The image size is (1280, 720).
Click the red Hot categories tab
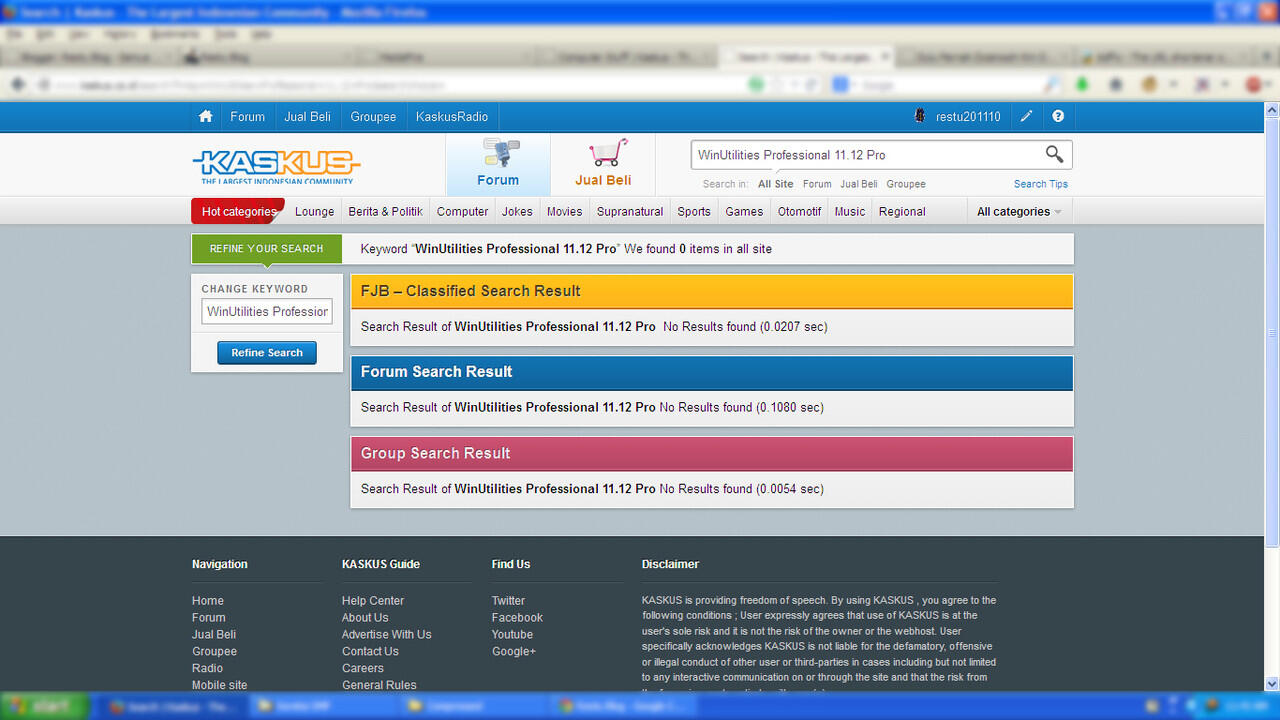tap(238, 211)
